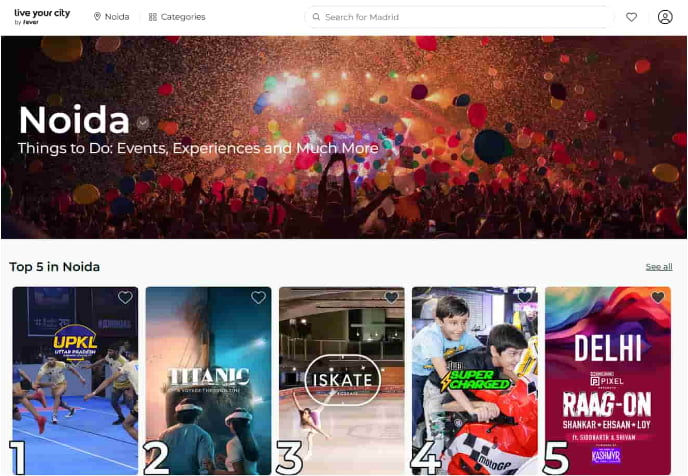Favorite the UPKL event with heart
The height and width of the screenshot is (476, 688).
click(x=125, y=297)
